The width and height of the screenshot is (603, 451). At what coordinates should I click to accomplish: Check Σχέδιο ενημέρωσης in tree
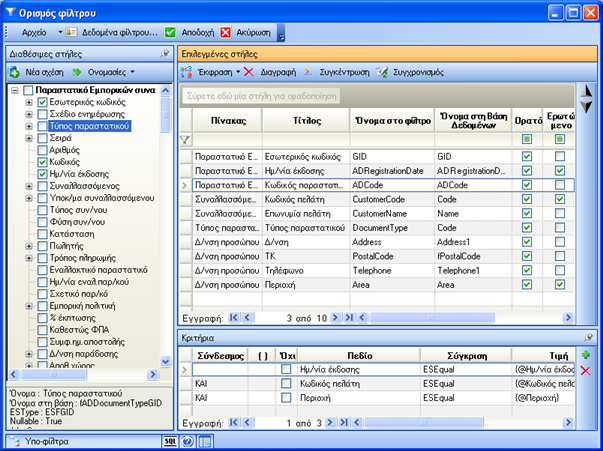click(42, 114)
